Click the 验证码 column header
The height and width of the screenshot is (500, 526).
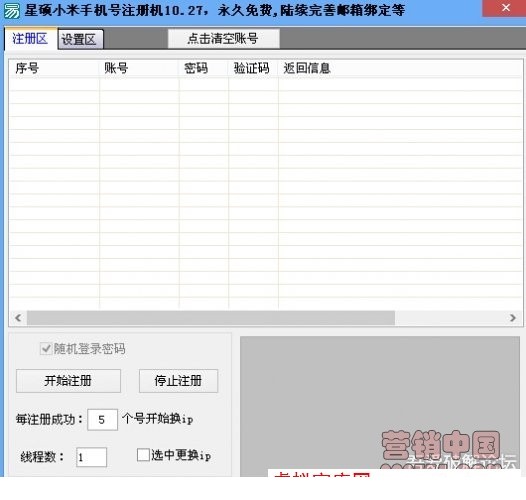[x=253, y=68]
